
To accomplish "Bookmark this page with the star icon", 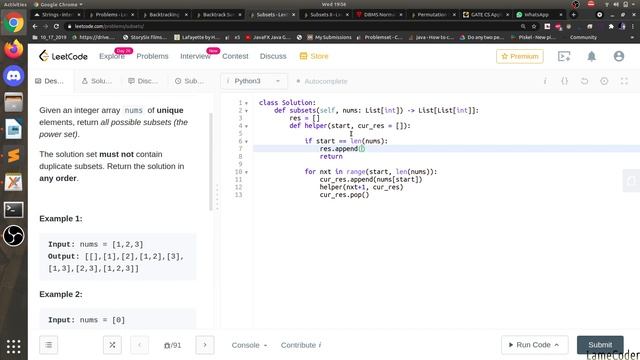I will pyautogui.click(x=534, y=26).
